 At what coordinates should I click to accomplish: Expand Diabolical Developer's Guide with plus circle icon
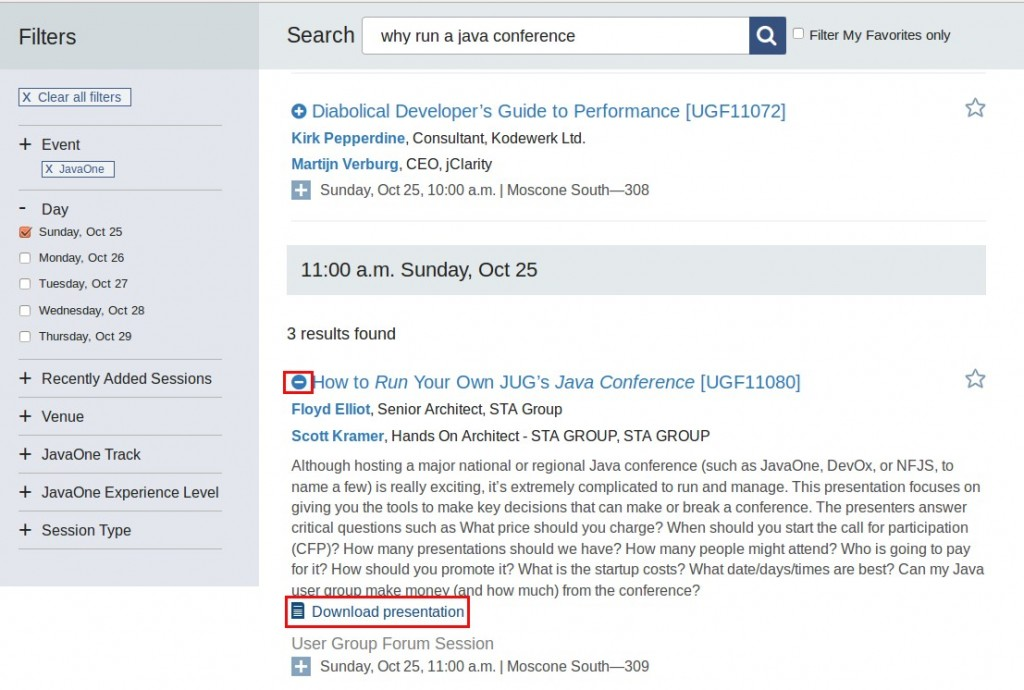tap(298, 112)
